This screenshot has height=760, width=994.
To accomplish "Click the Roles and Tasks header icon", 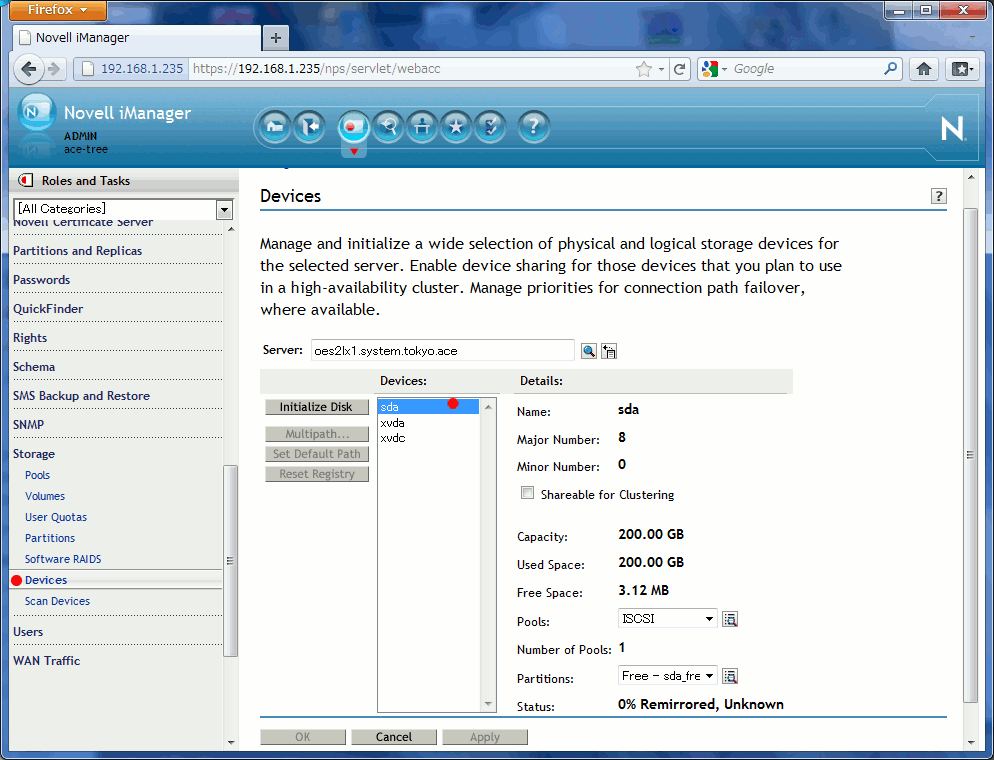I will click(x=25, y=181).
